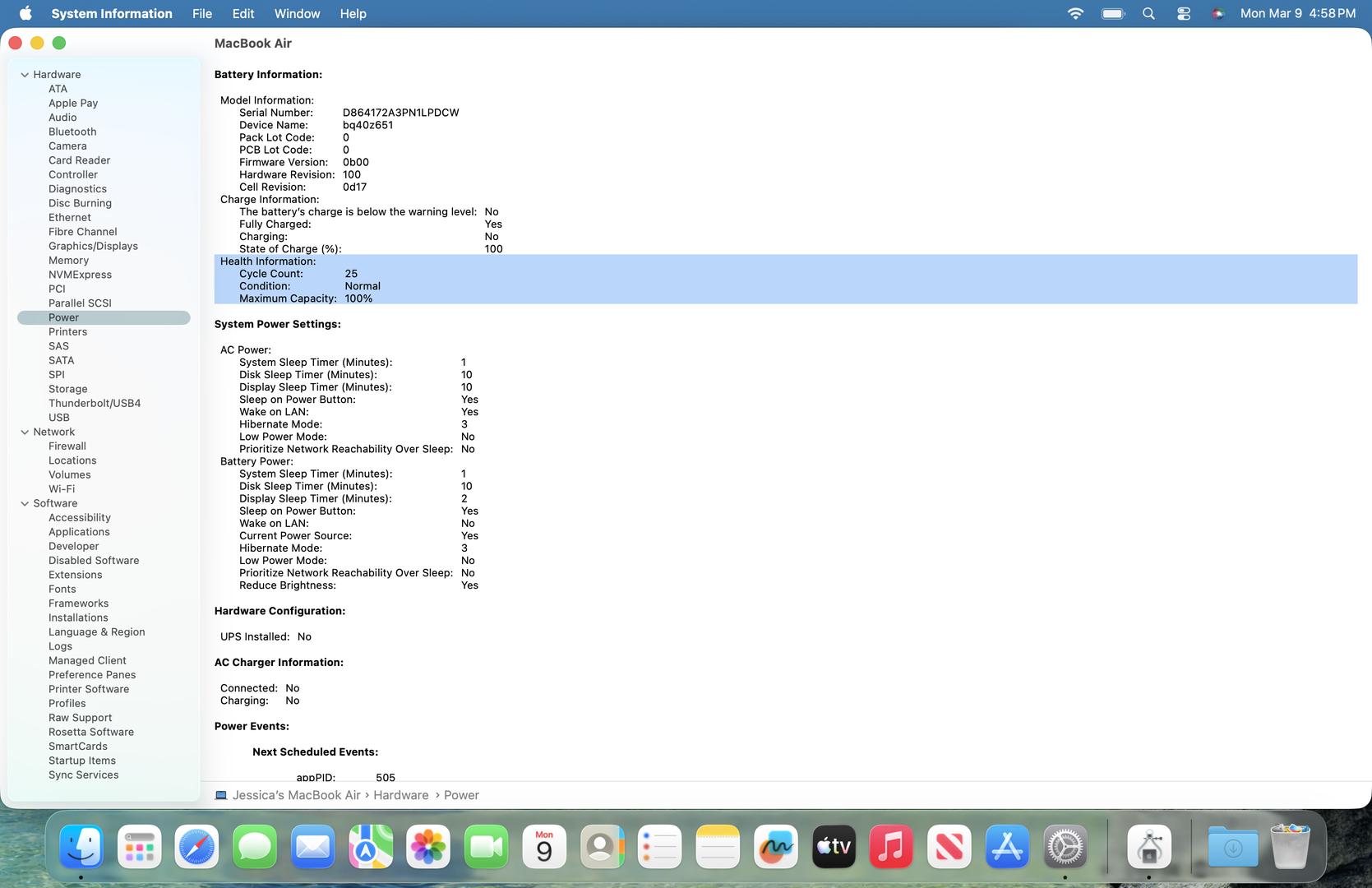The image size is (1372, 888).
Task: Select Bluetooth in the sidebar
Action: click(x=72, y=132)
